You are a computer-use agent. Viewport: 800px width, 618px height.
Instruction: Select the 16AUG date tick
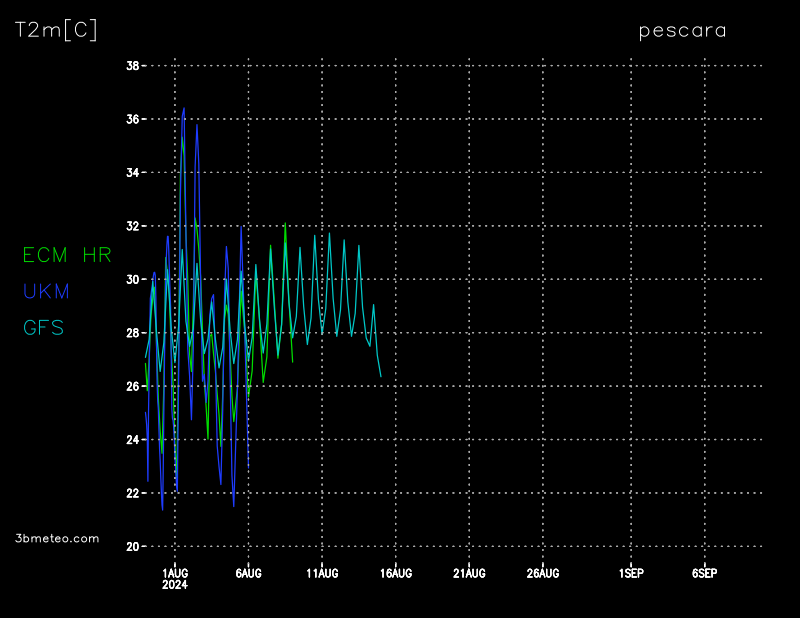(x=396, y=573)
